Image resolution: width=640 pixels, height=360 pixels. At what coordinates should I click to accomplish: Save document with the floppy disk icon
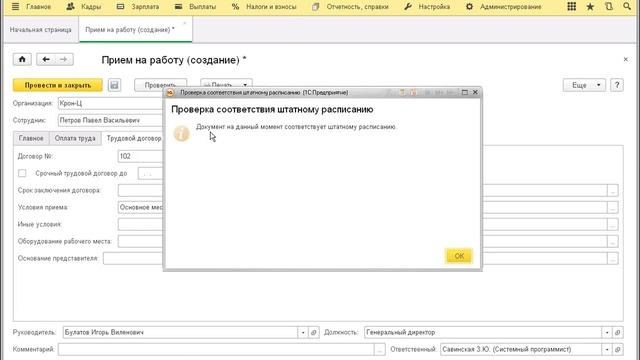[114, 85]
